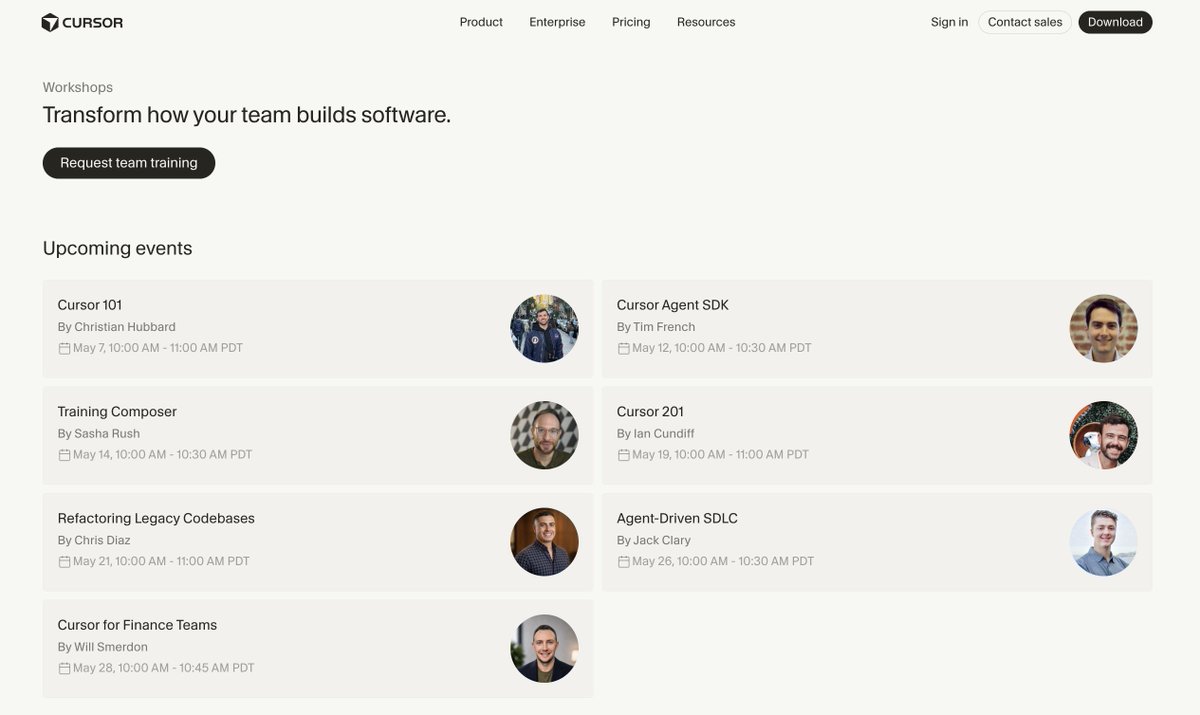
Task: Click calendar icon on Cursor for Finance Teams card
Action: tap(64, 669)
